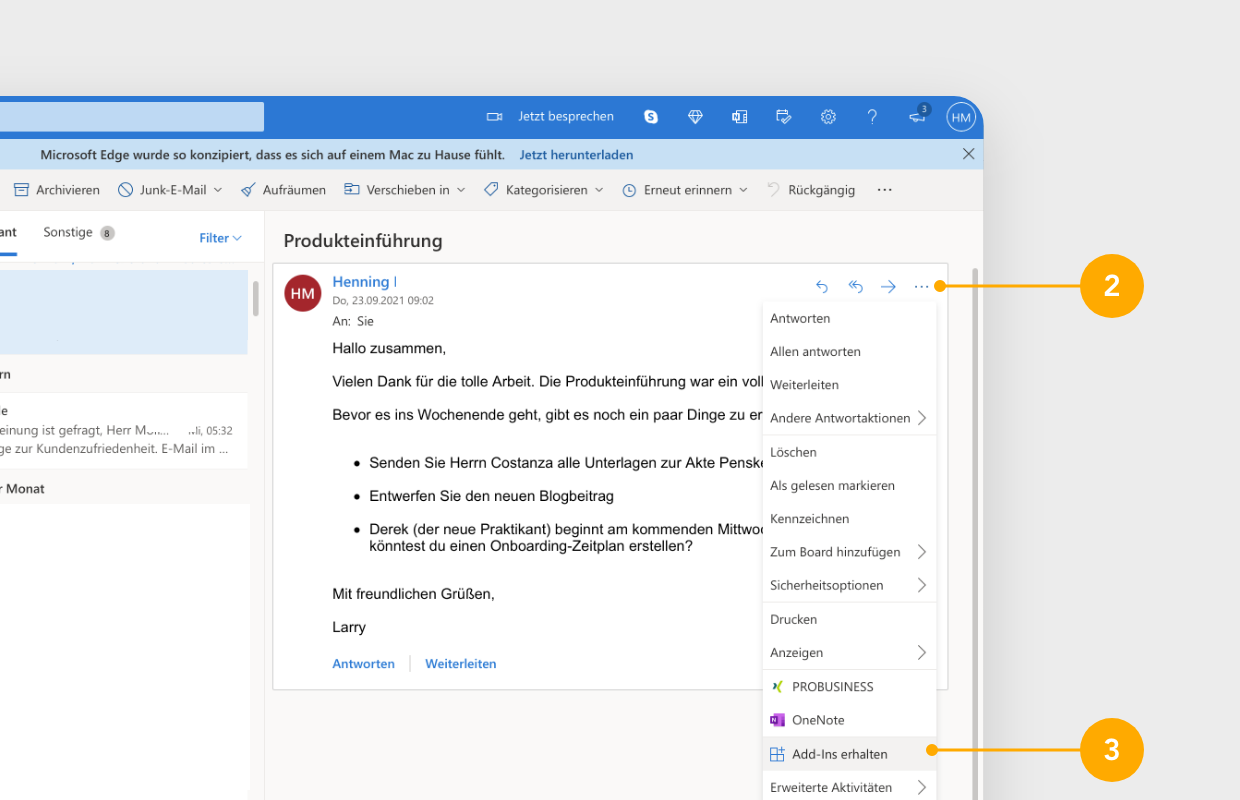1240x800 pixels.
Task: Expand Zum Board hinzufügen submenu
Action: 849,552
